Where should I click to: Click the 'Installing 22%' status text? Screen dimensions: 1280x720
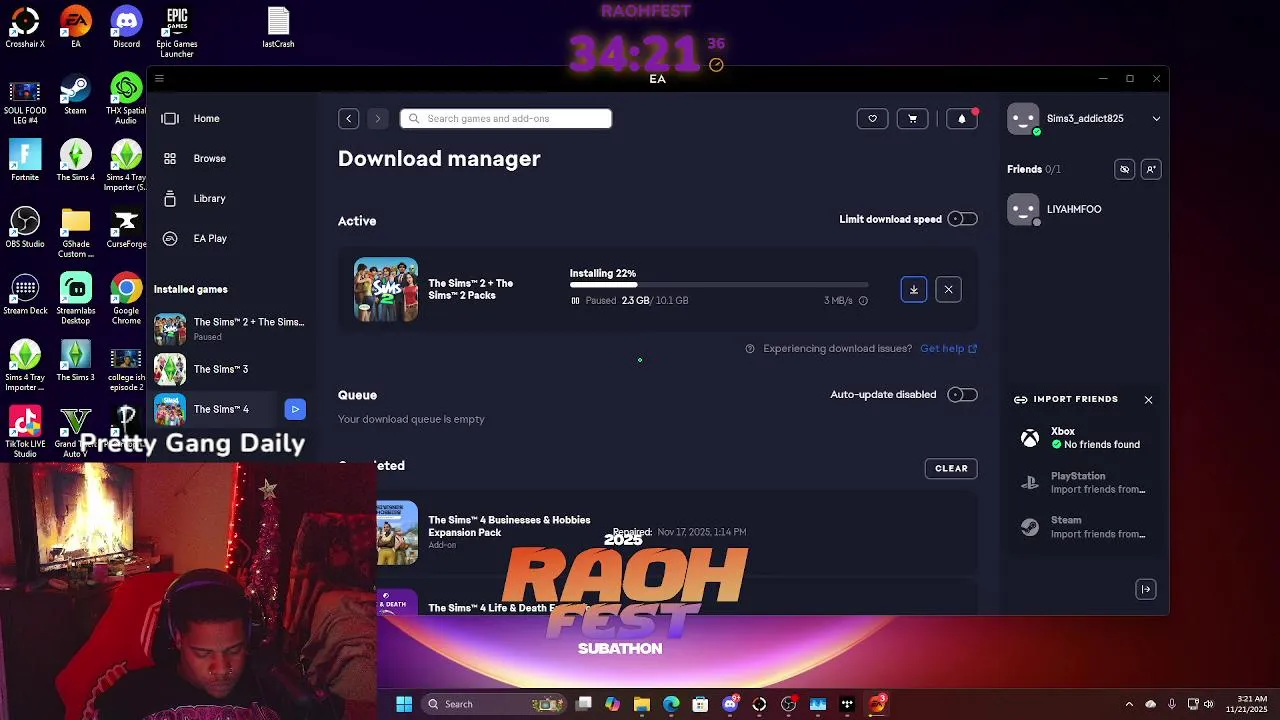pos(603,273)
